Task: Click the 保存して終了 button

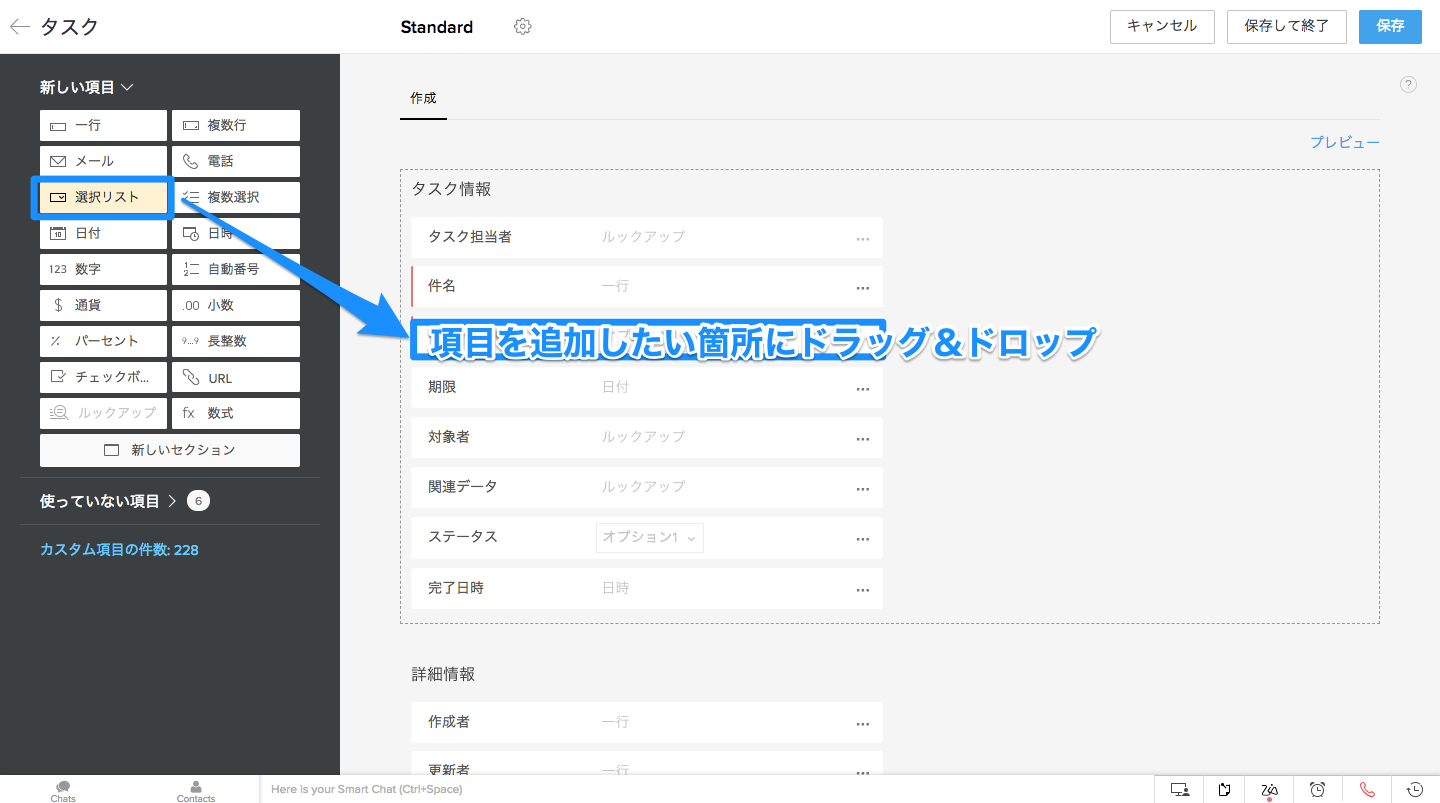Action: pyautogui.click(x=1286, y=27)
